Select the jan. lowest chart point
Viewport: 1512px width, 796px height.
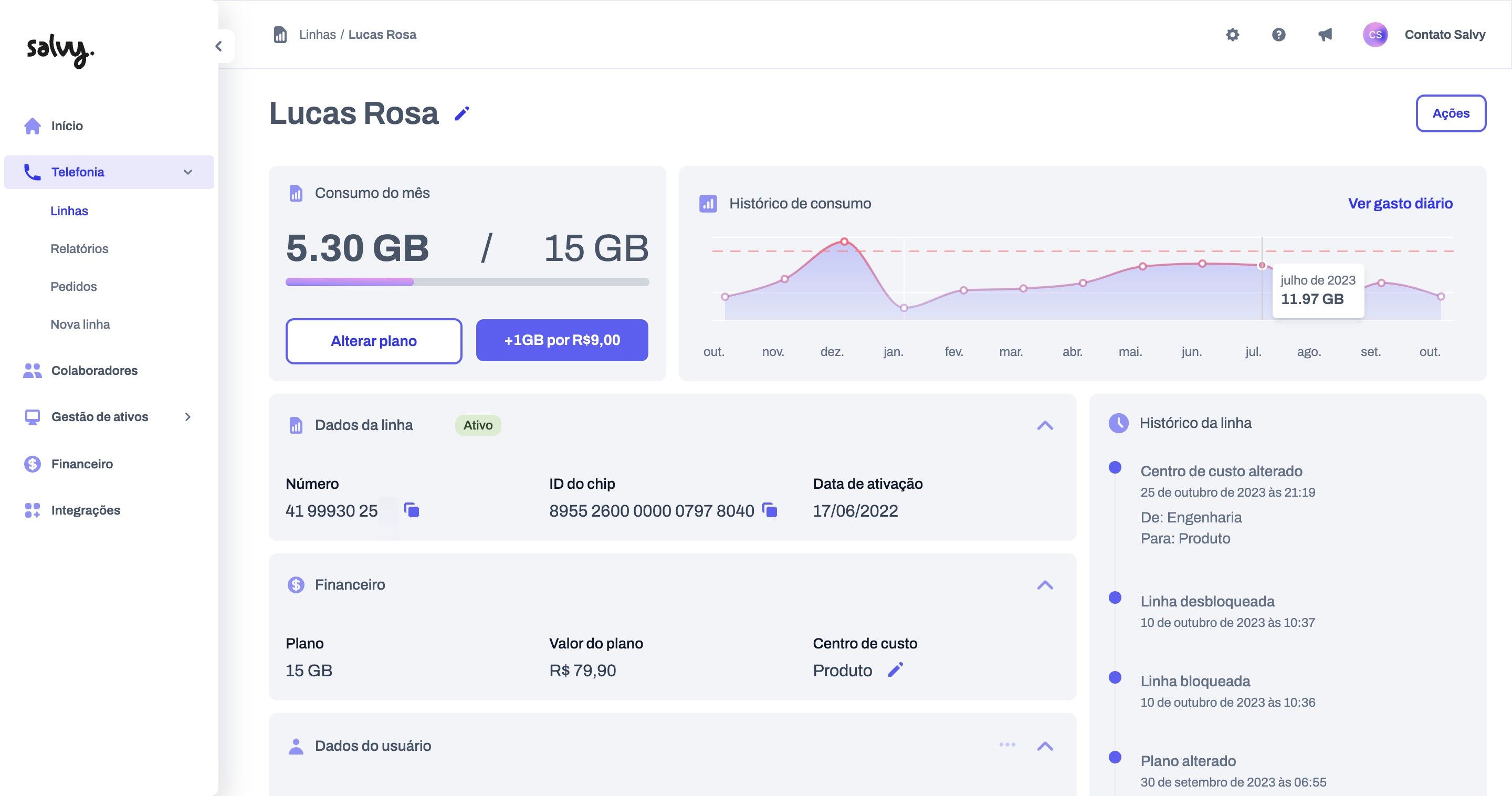point(904,308)
